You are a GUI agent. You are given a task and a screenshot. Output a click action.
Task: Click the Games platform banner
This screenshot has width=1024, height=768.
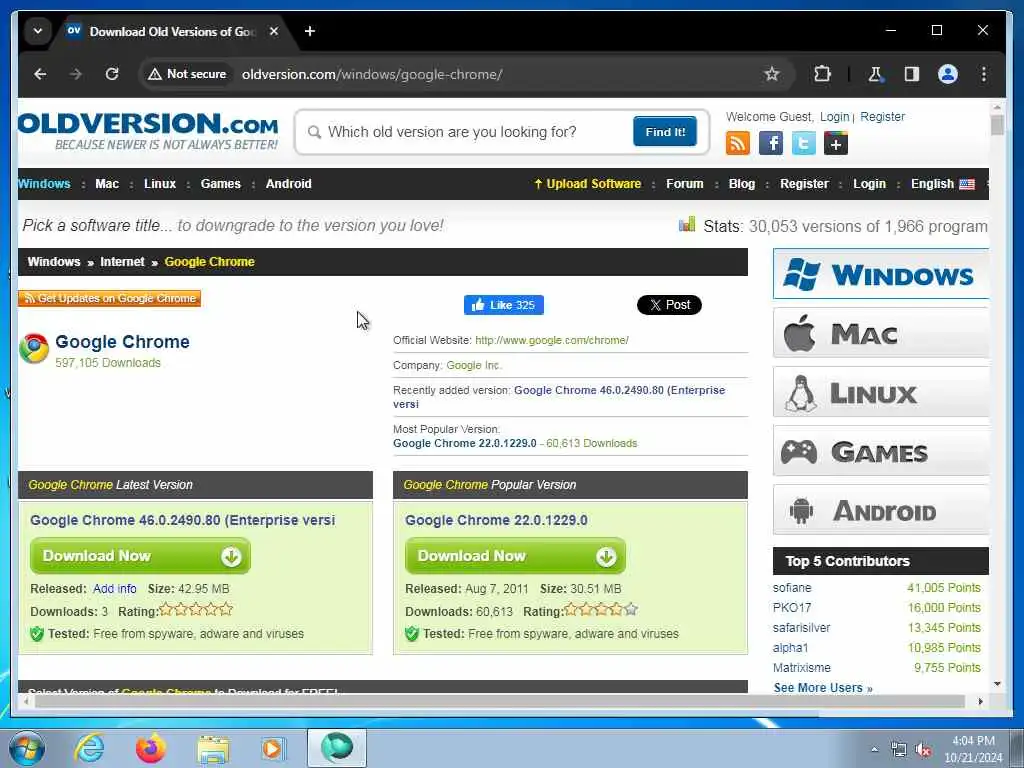point(880,451)
